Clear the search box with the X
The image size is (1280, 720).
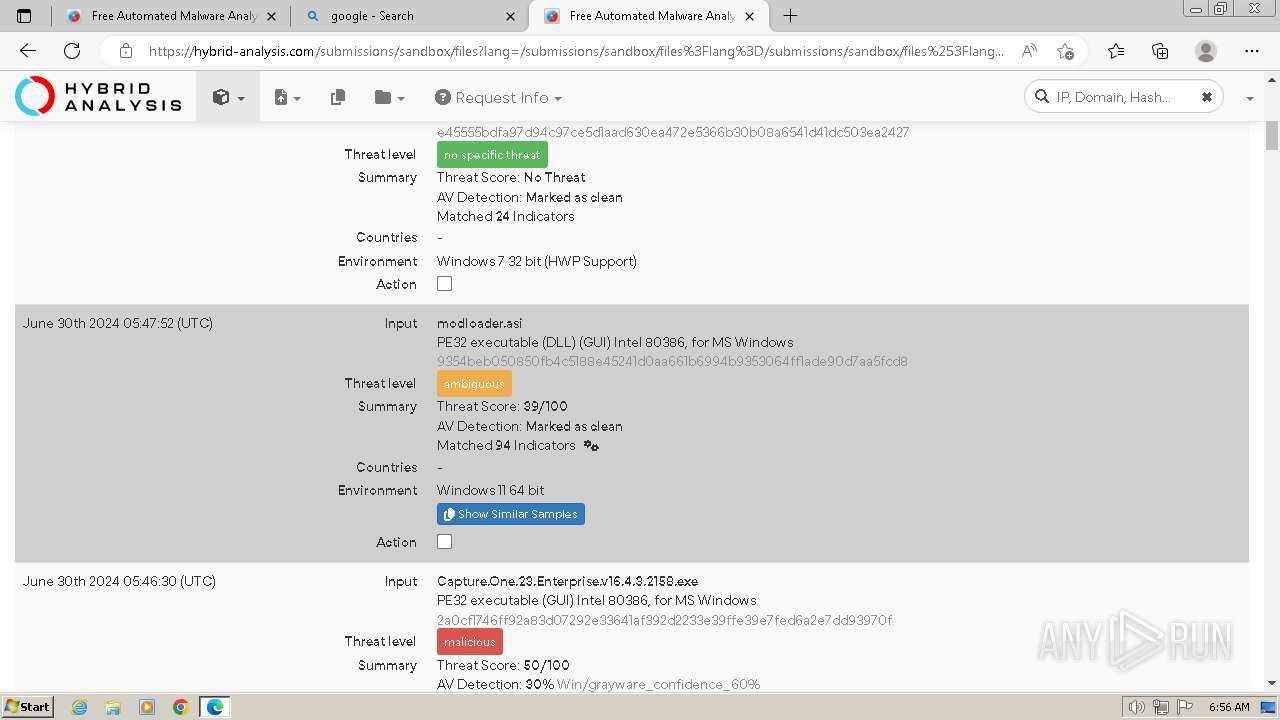(1206, 97)
